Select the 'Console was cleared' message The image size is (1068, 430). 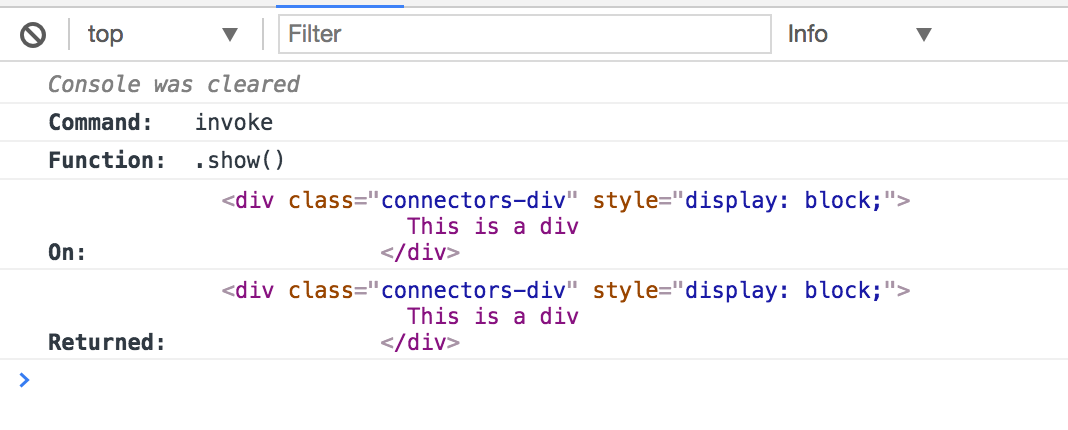coord(174,84)
